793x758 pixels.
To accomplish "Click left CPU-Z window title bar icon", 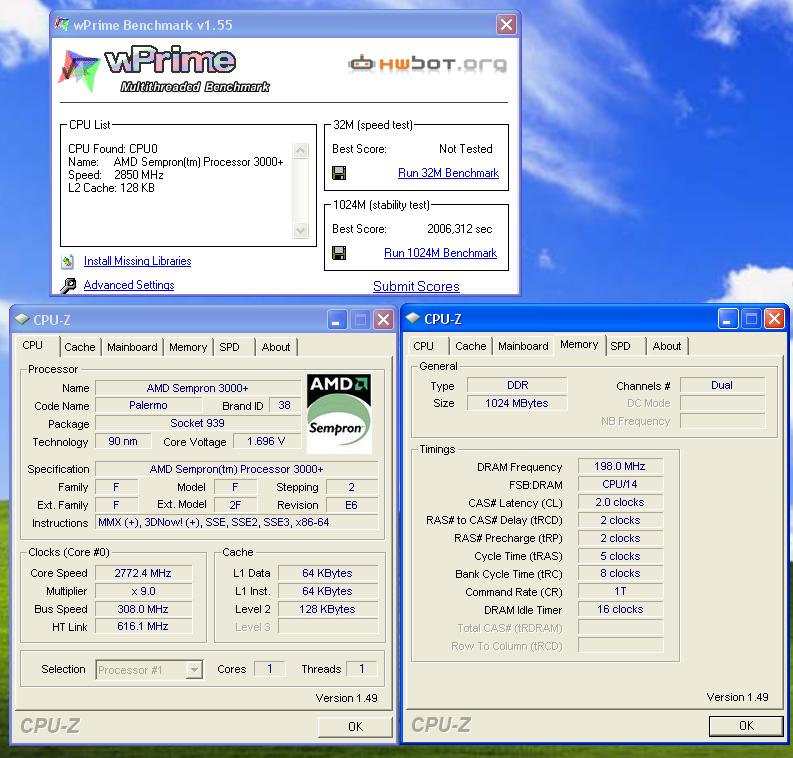I will 22,320.
